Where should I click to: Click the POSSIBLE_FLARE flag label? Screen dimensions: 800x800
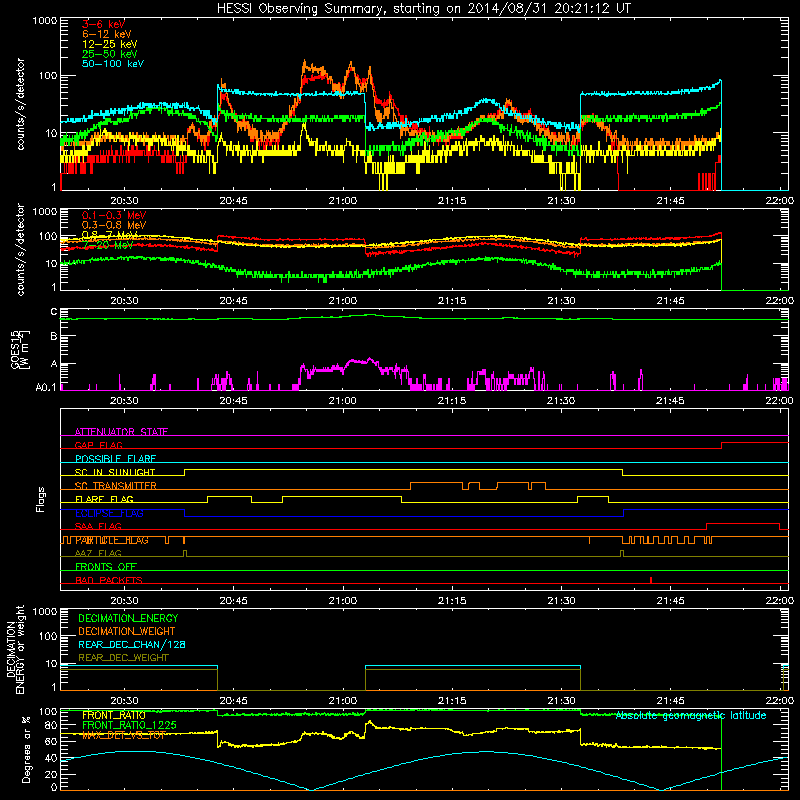[115, 458]
